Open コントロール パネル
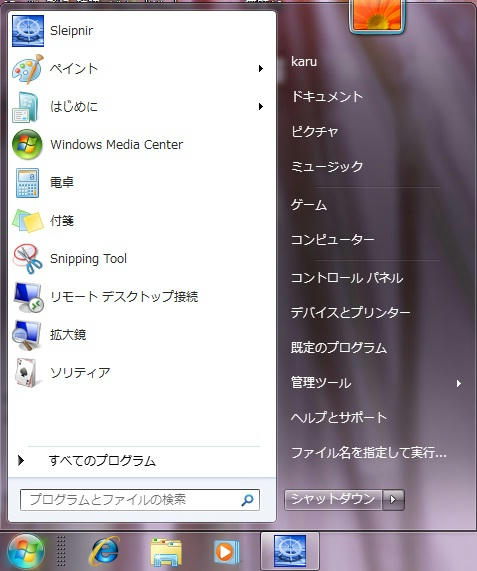This screenshot has height=571, width=477. click(x=347, y=278)
